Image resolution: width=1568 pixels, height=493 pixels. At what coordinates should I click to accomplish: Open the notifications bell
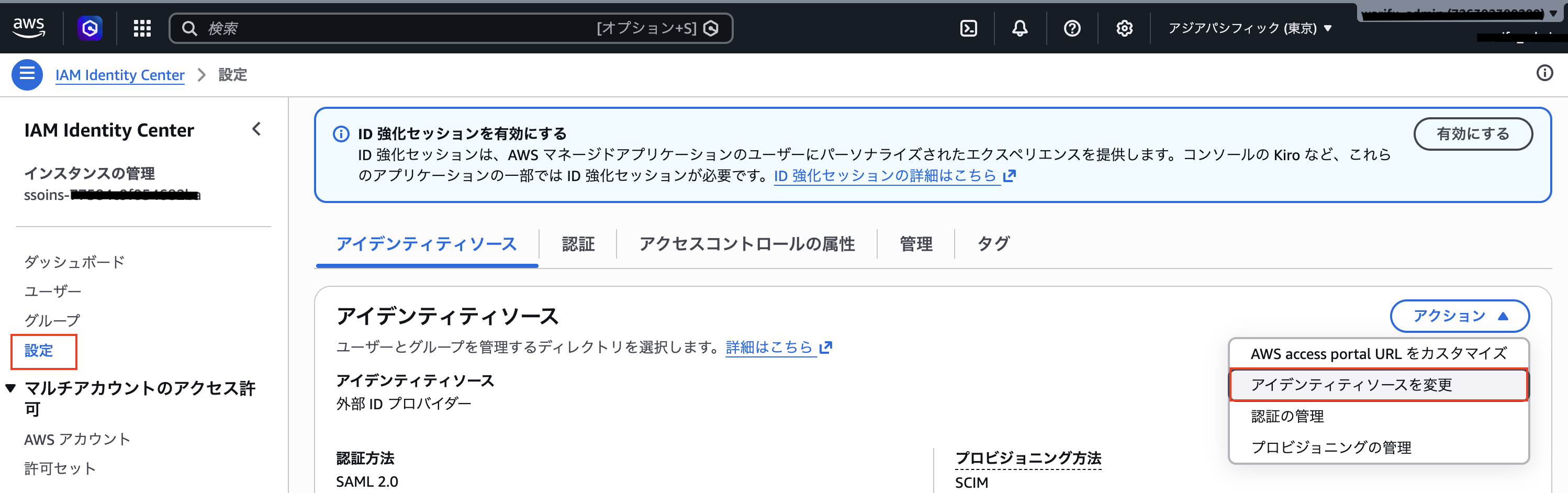(x=1020, y=28)
